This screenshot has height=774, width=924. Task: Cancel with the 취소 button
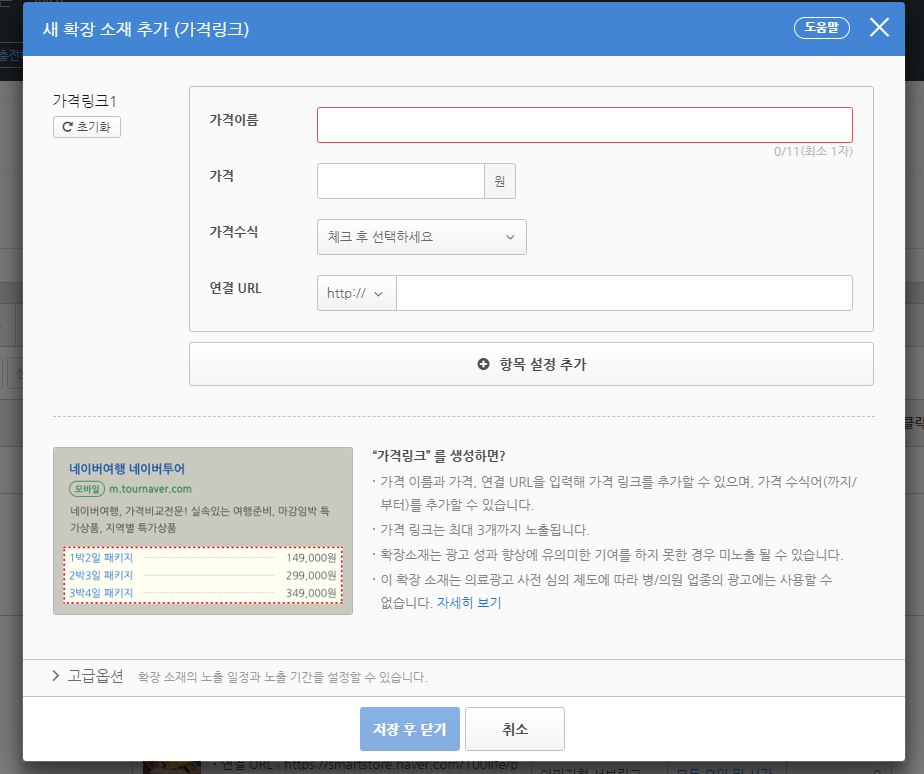(514, 729)
